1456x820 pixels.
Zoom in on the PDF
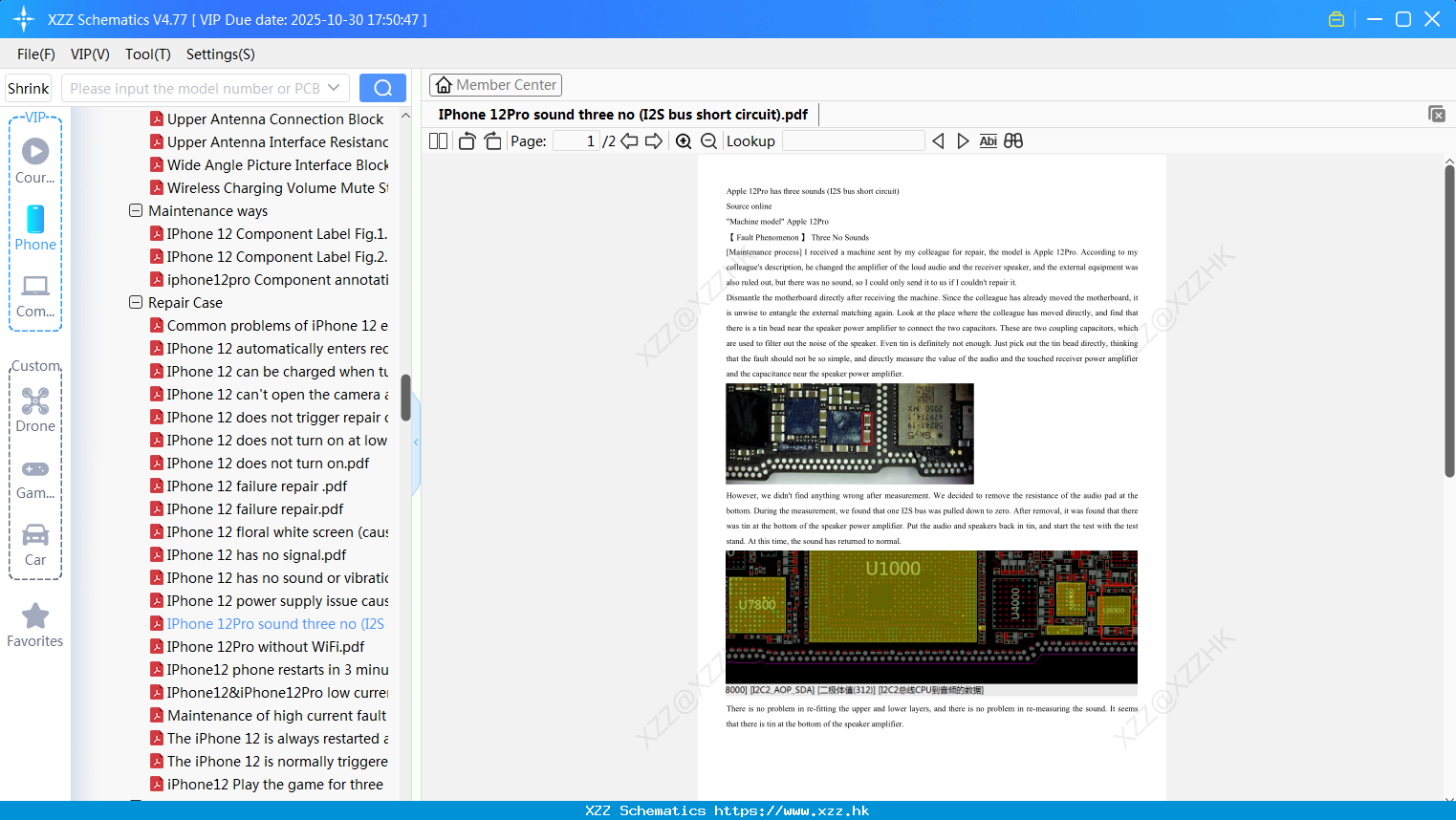pos(684,140)
